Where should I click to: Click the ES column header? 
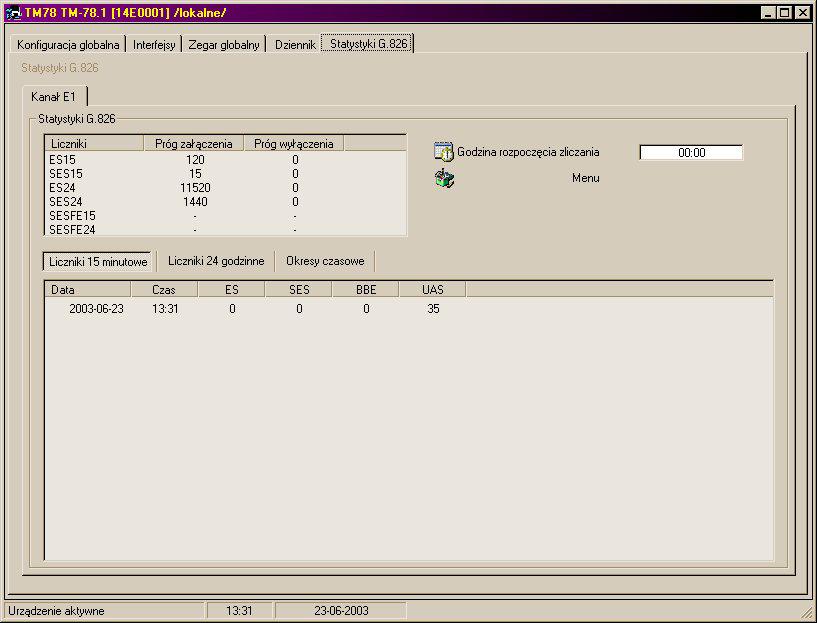pos(232,290)
